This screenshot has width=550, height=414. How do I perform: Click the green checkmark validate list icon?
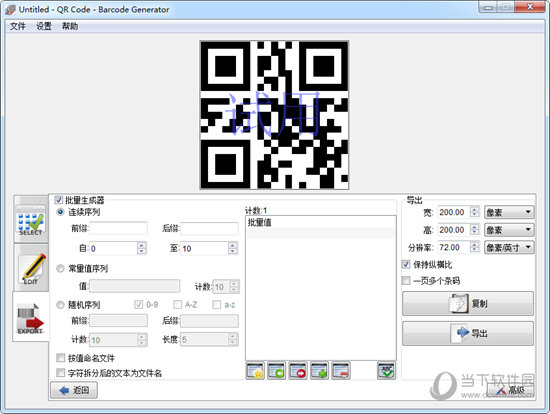click(387, 371)
